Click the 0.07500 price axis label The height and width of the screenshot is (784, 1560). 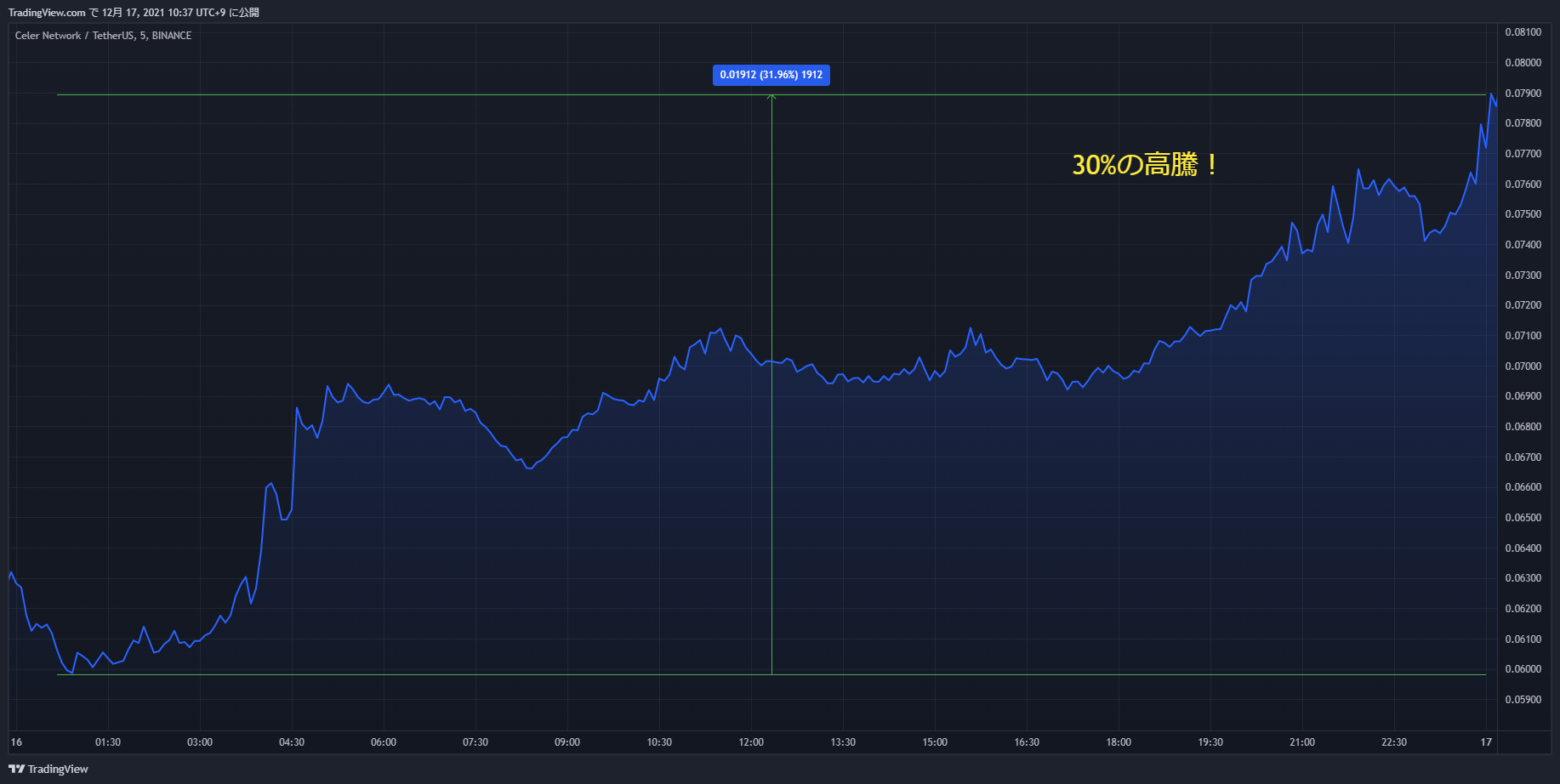tap(1523, 214)
